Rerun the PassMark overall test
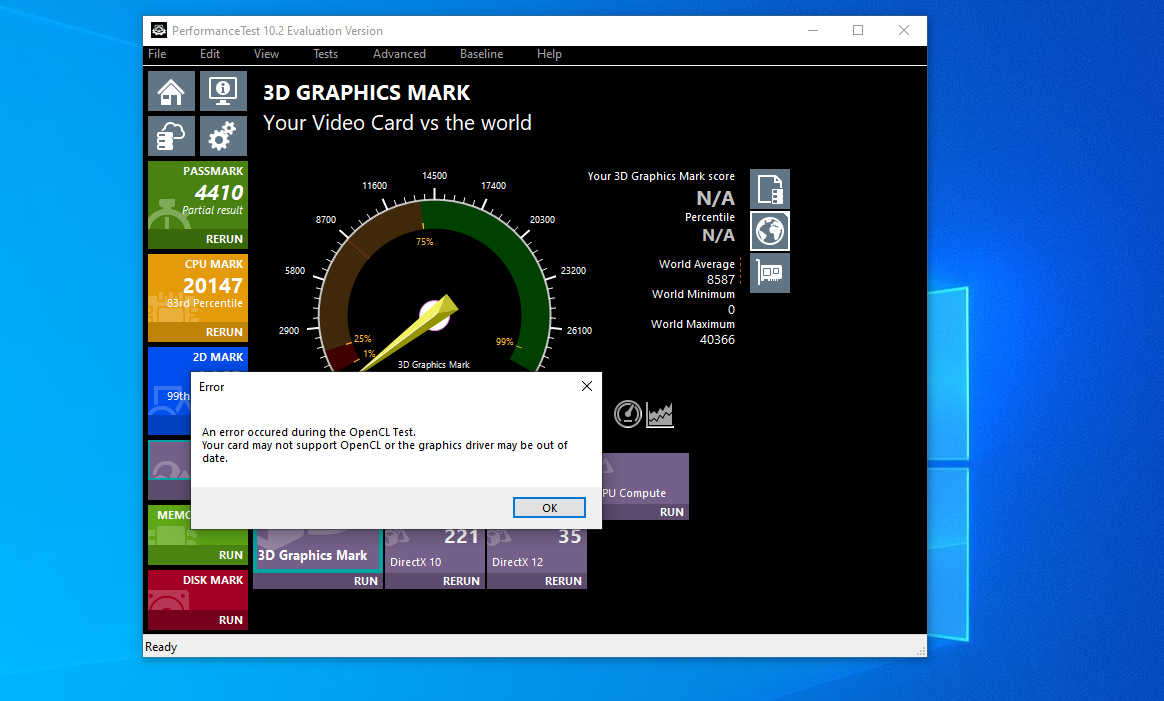Viewport: 1164px width, 701px height. (224, 239)
